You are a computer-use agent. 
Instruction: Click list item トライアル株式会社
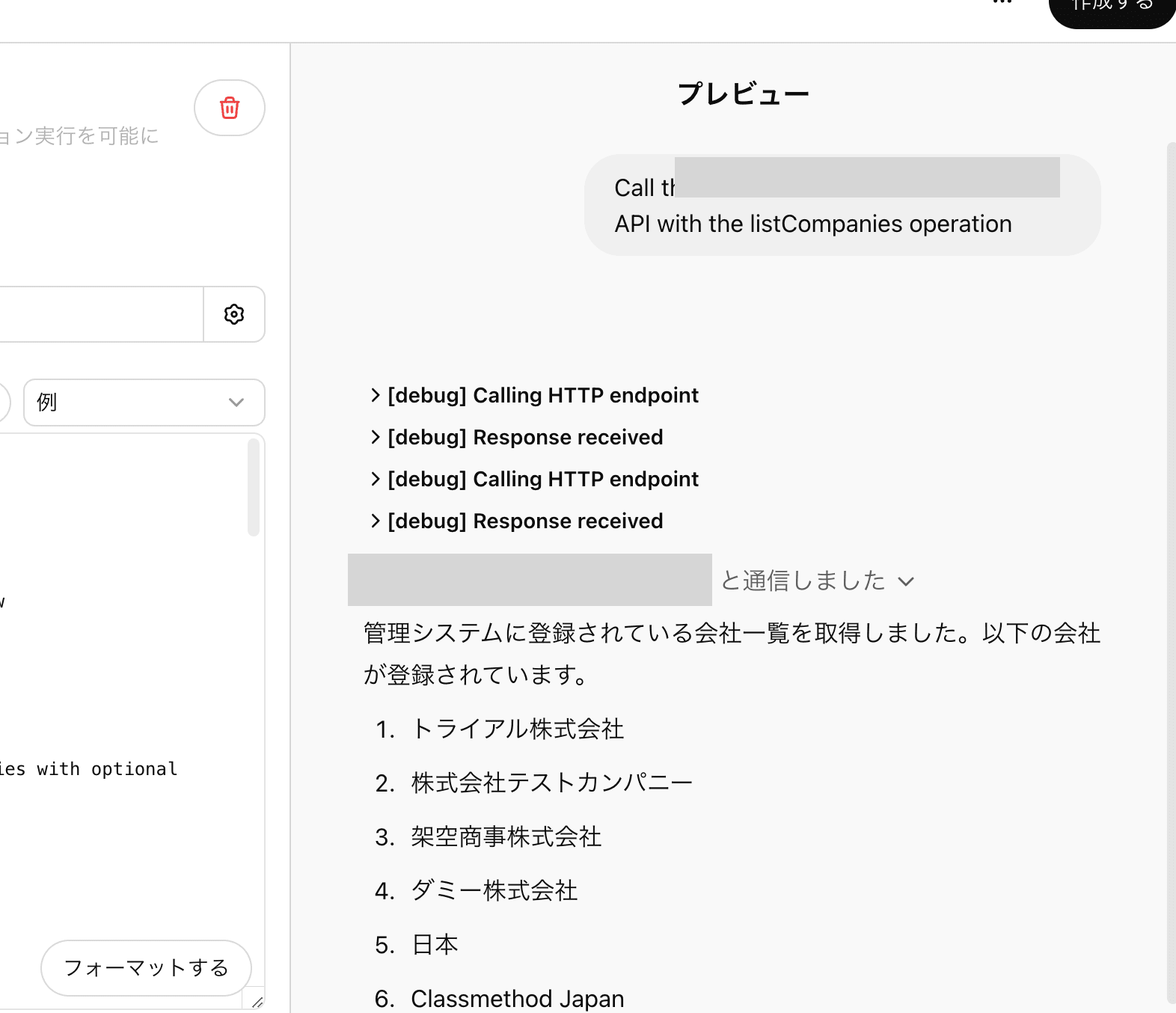[x=518, y=729]
